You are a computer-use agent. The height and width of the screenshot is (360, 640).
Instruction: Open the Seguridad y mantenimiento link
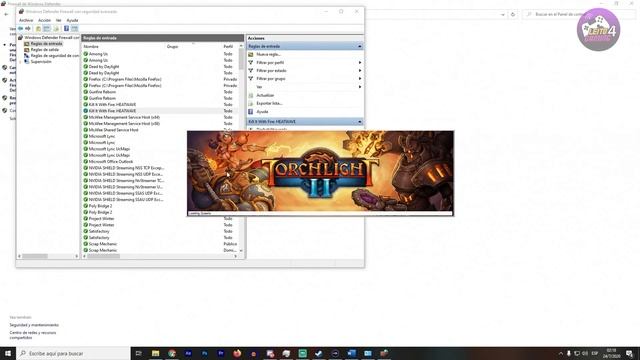(x=34, y=325)
